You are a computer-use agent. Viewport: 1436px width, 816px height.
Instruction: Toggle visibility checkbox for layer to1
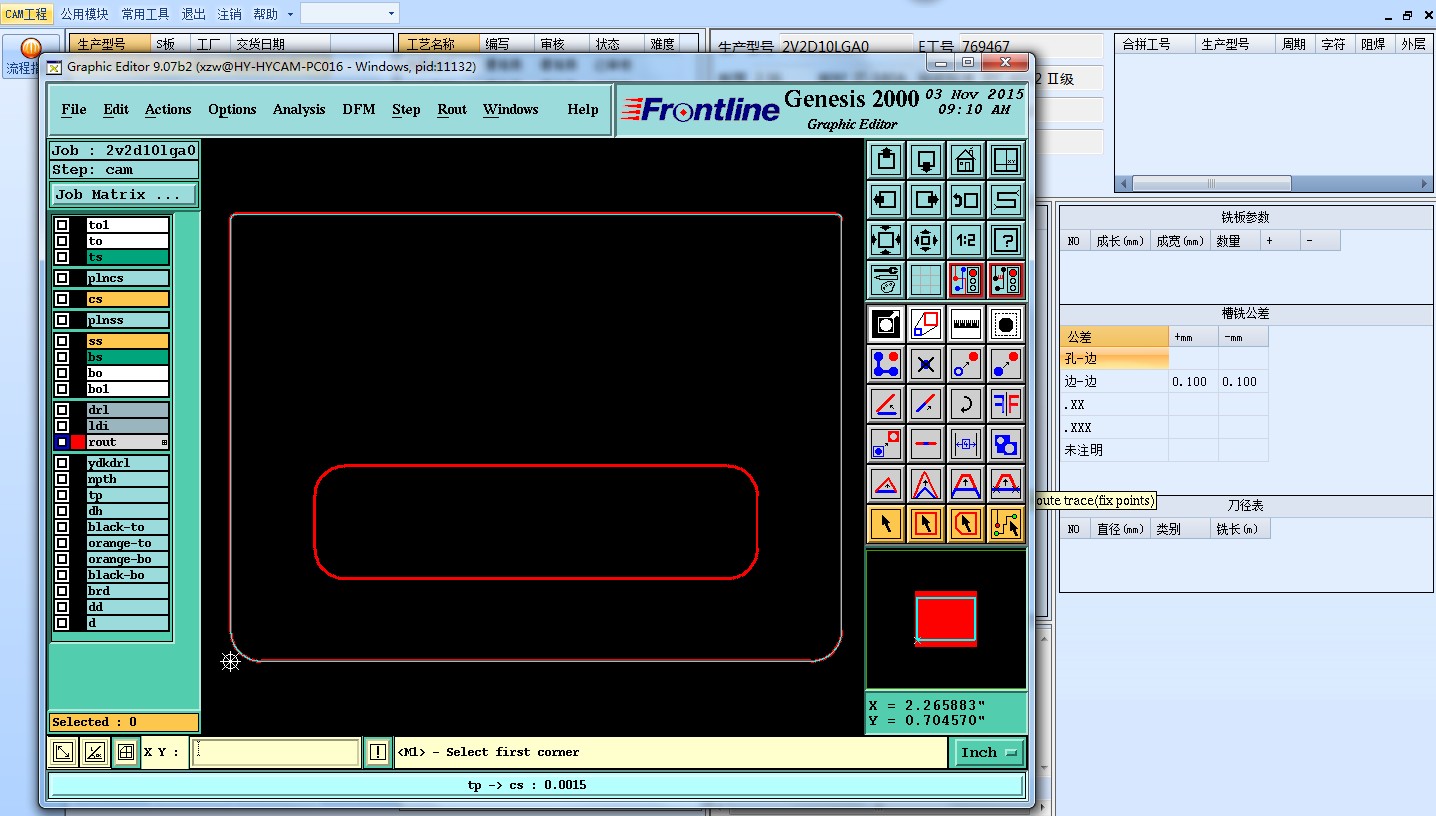coord(62,225)
